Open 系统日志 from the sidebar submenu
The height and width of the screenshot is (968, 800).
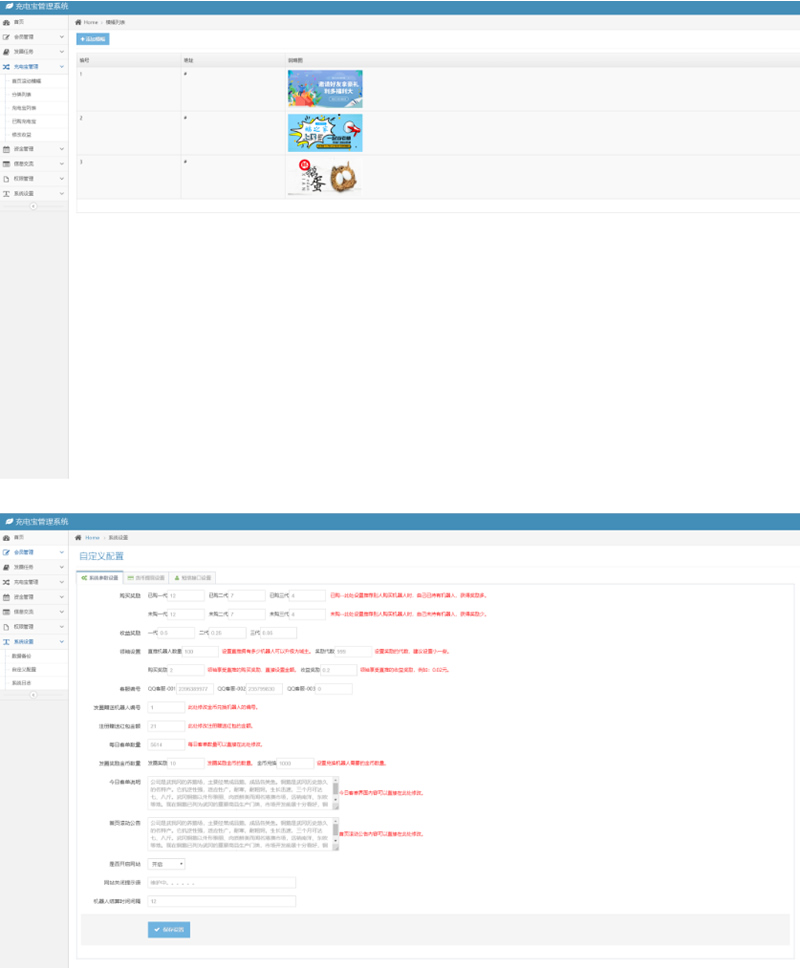click(22, 682)
